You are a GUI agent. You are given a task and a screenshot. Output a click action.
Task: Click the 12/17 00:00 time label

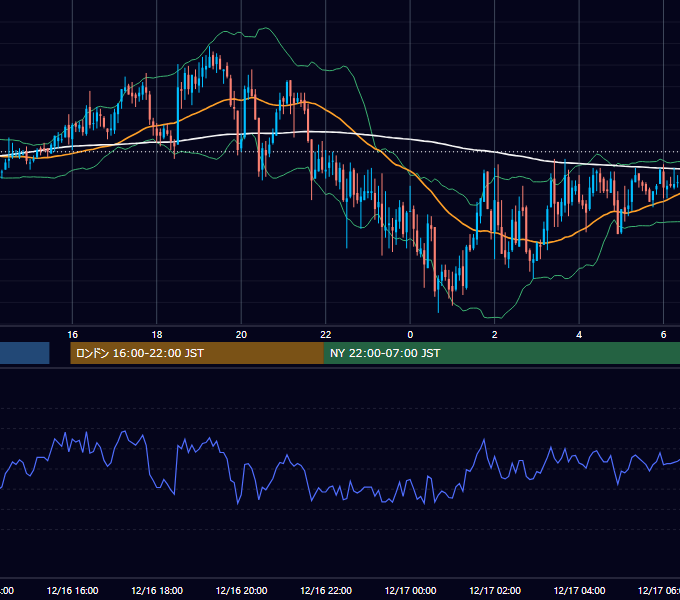(410, 590)
